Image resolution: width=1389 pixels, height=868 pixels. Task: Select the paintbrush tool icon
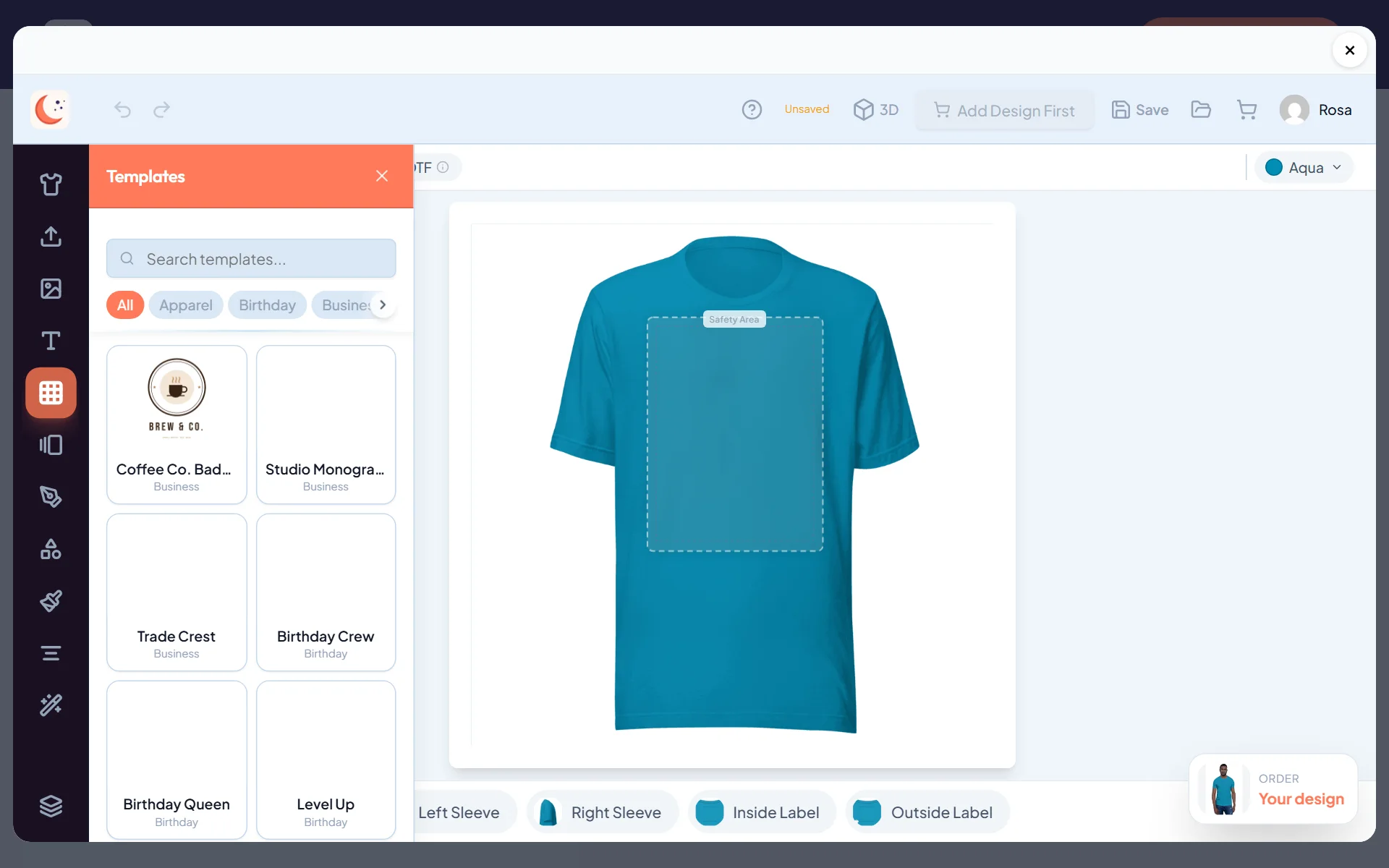point(51,601)
